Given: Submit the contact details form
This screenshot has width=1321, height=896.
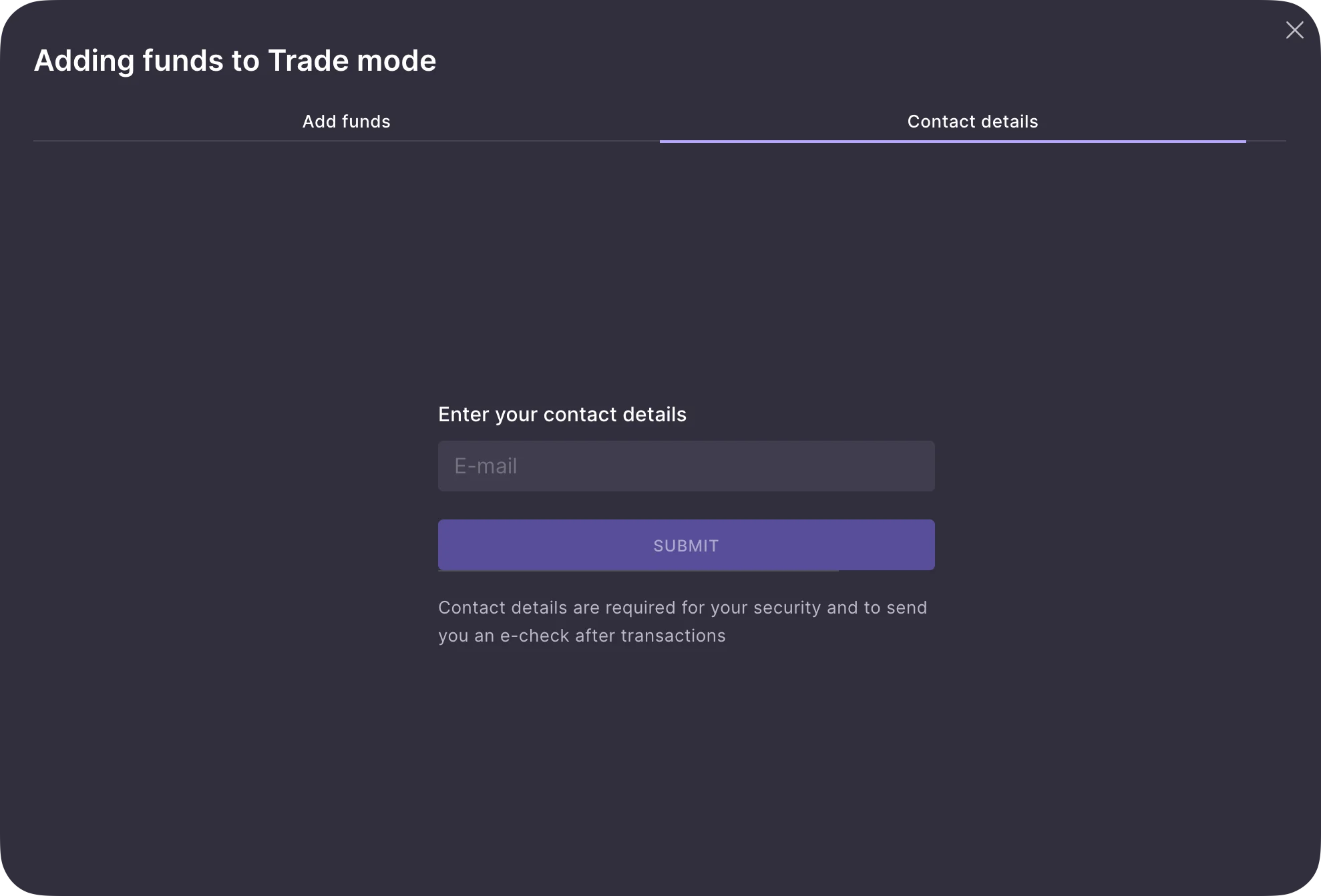Looking at the screenshot, I should pos(686,545).
